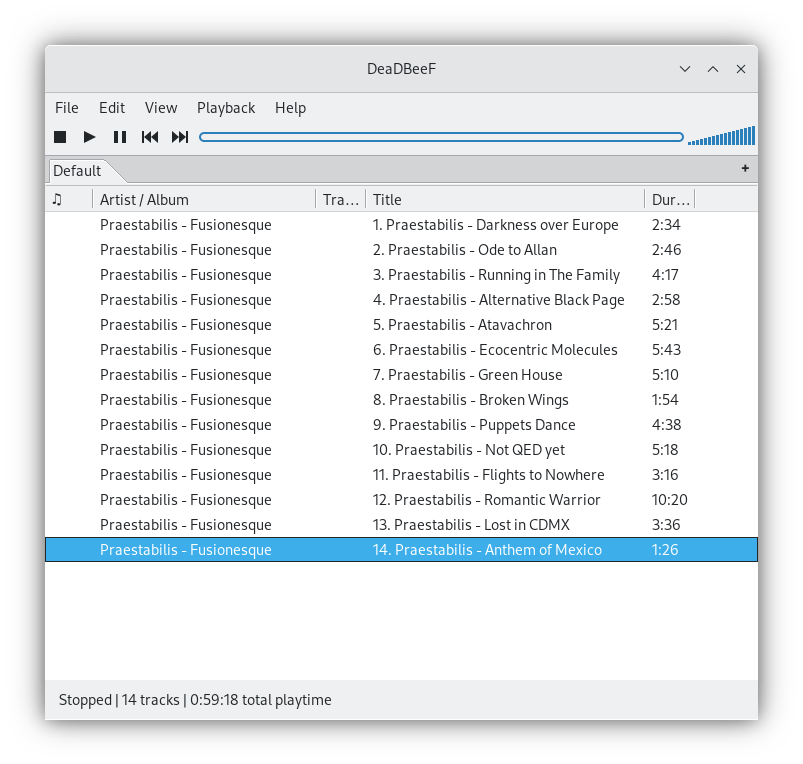Click the playing-status note column header
This screenshot has height=764, width=803.
coord(58,199)
